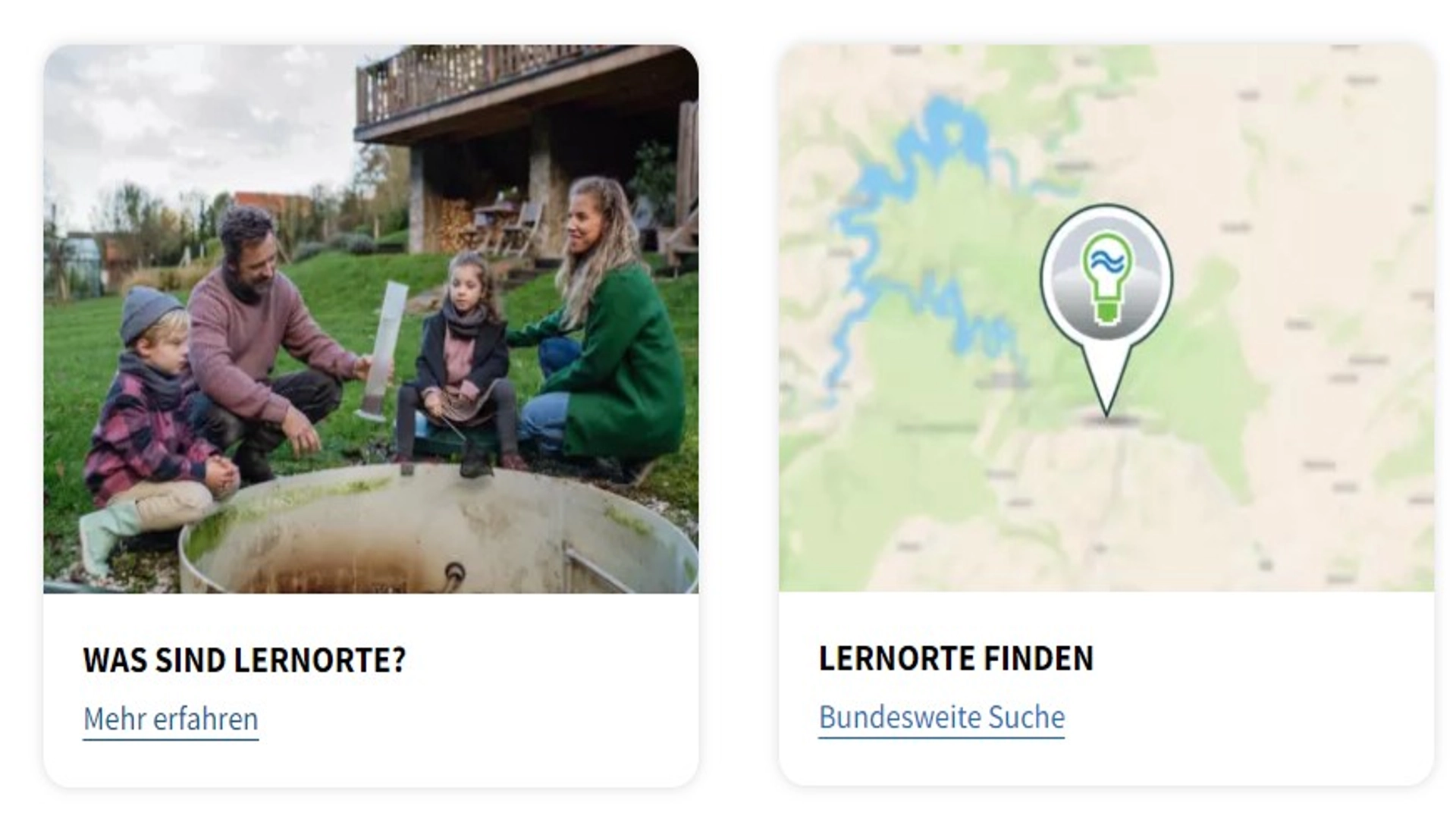Open the blurred map preview image

[1106, 318]
